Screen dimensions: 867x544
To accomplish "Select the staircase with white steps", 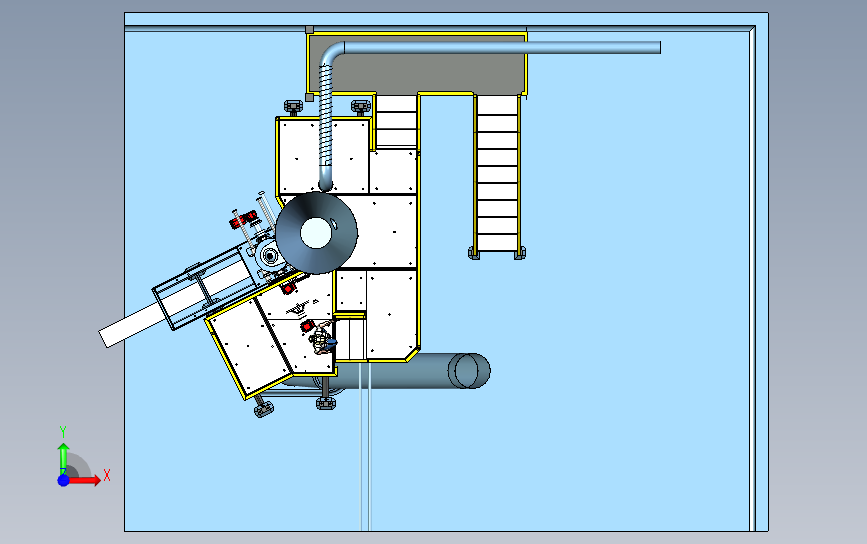I will pos(497,174).
